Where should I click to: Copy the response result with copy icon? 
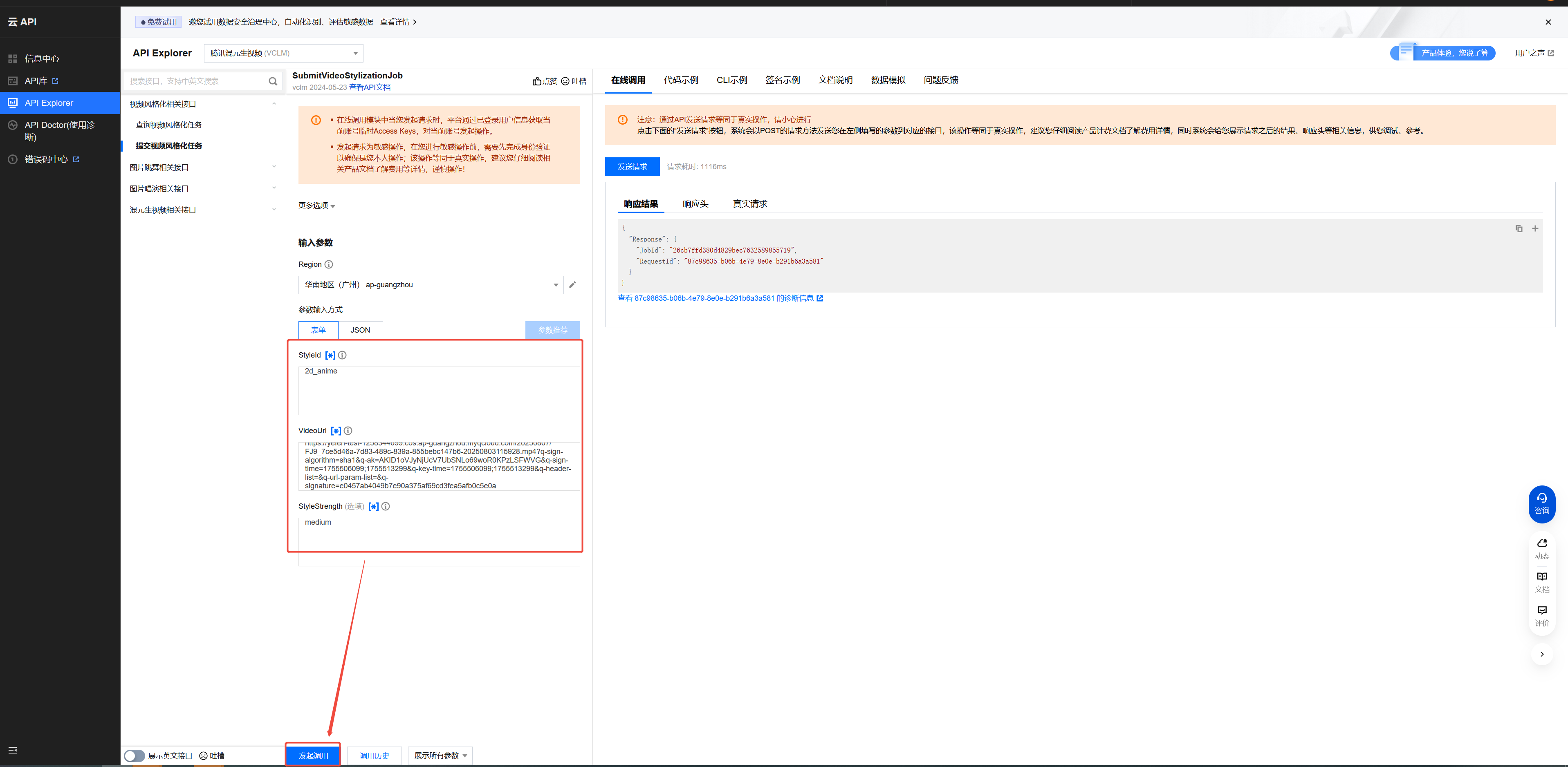coord(1519,228)
